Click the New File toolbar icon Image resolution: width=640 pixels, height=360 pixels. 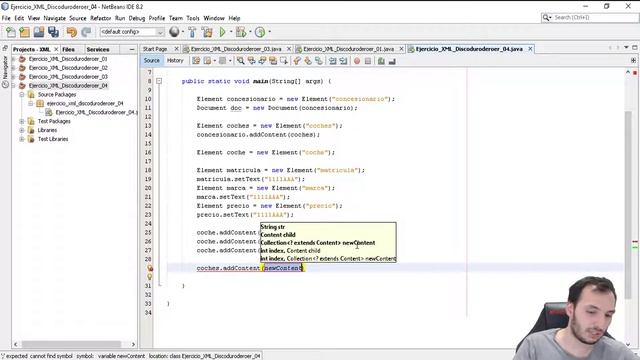pos(11,32)
